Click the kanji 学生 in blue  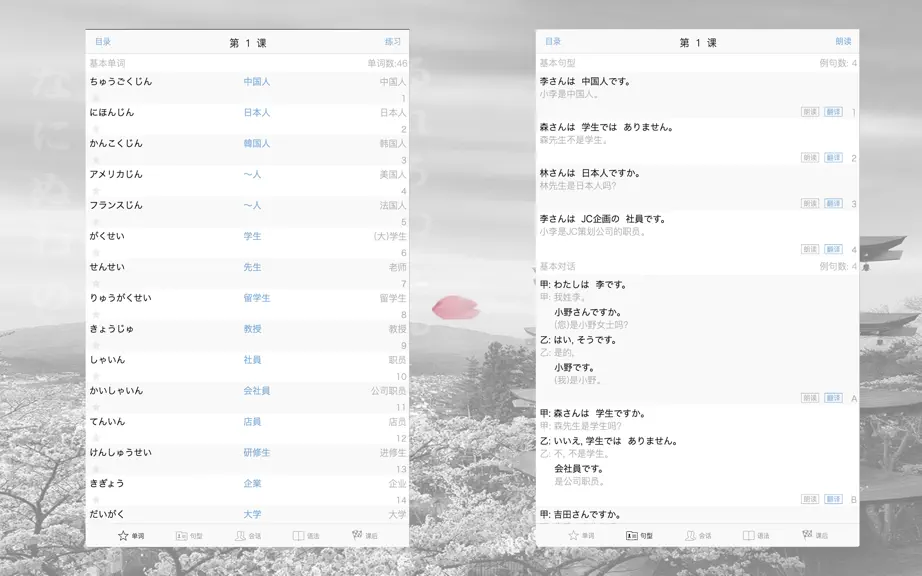click(x=252, y=236)
